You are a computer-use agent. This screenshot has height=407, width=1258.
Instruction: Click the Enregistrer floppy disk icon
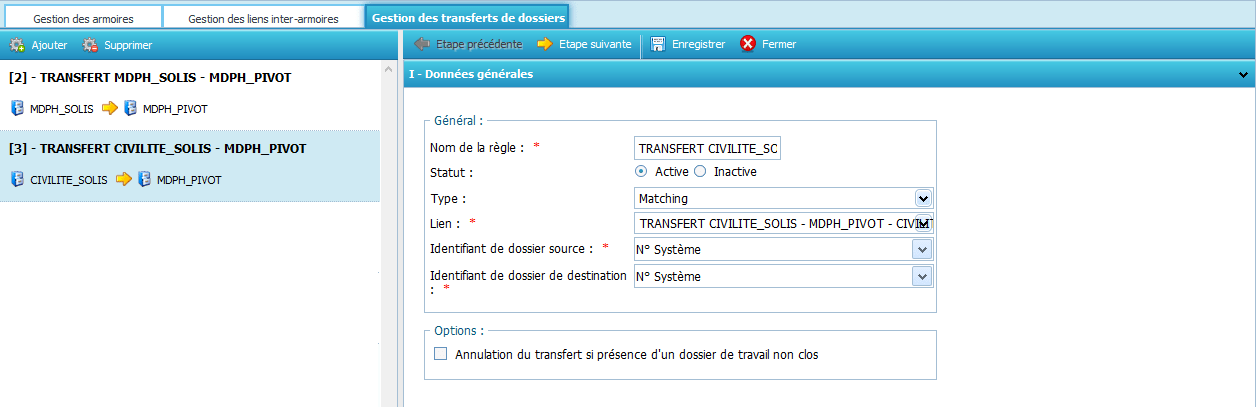[658, 44]
